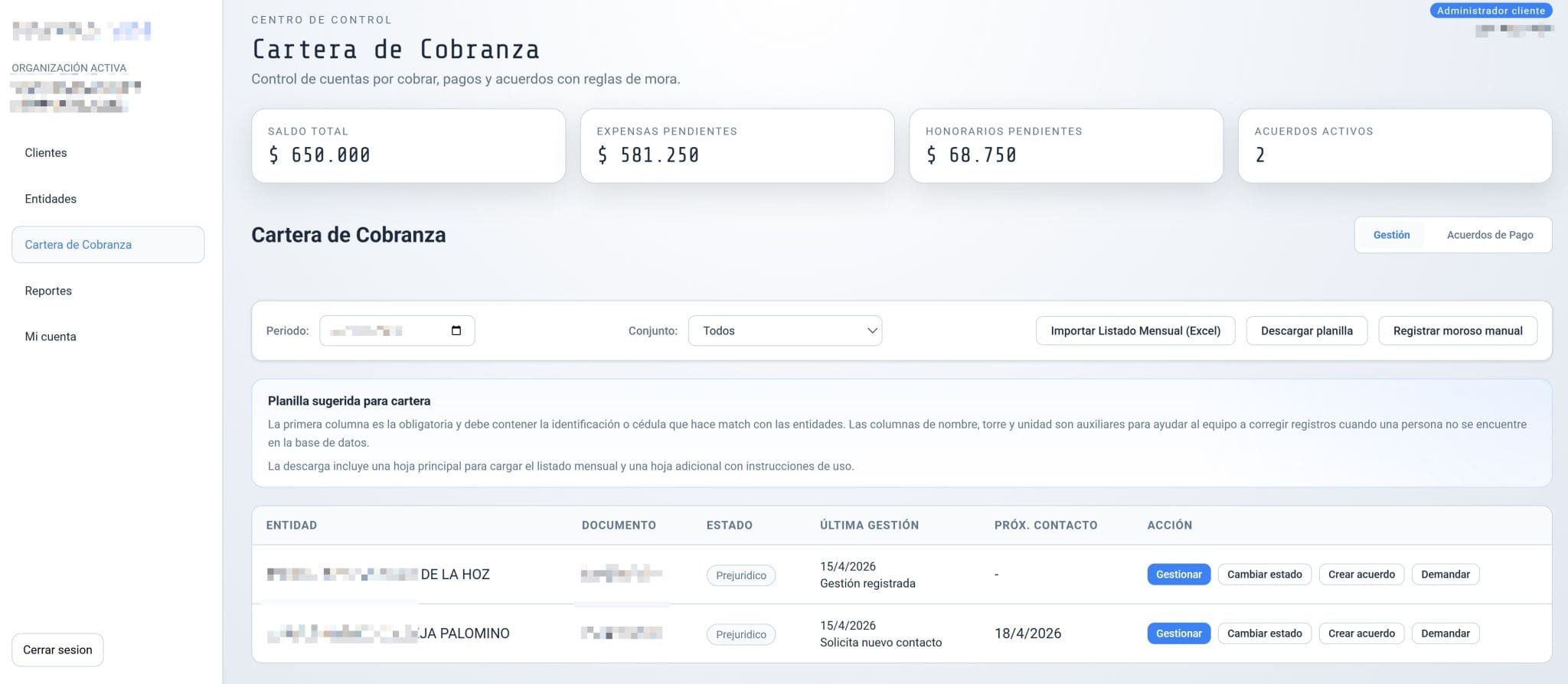Click Importar Listado Mensual (Excel) button

1135,331
